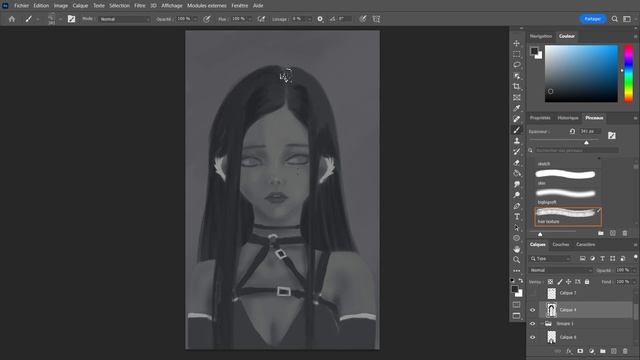Select the Spot Healing Brush tool

coord(517,119)
